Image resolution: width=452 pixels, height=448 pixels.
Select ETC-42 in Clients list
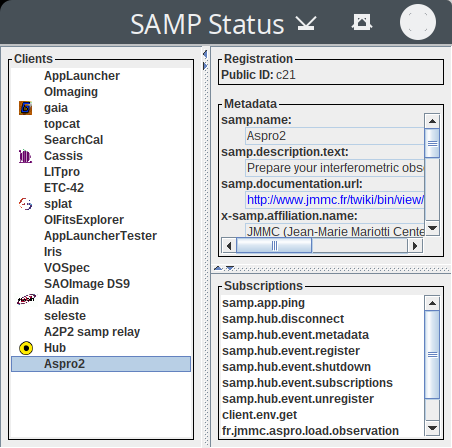click(x=101, y=188)
